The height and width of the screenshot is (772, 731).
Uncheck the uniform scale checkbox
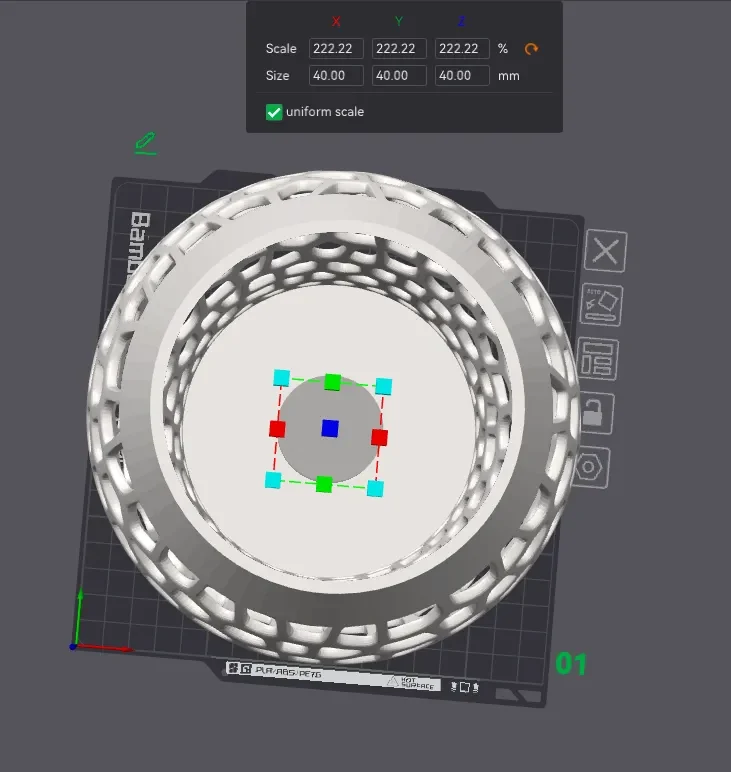(x=274, y=112)
